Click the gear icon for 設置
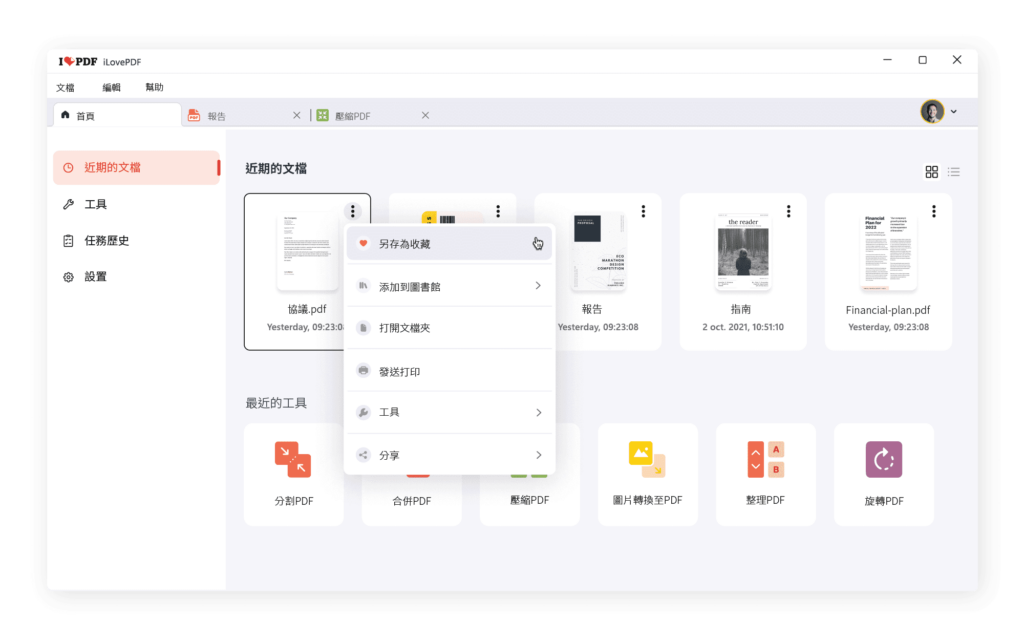The width and height of the screenshot is (1024, 642). click(68, 277)
